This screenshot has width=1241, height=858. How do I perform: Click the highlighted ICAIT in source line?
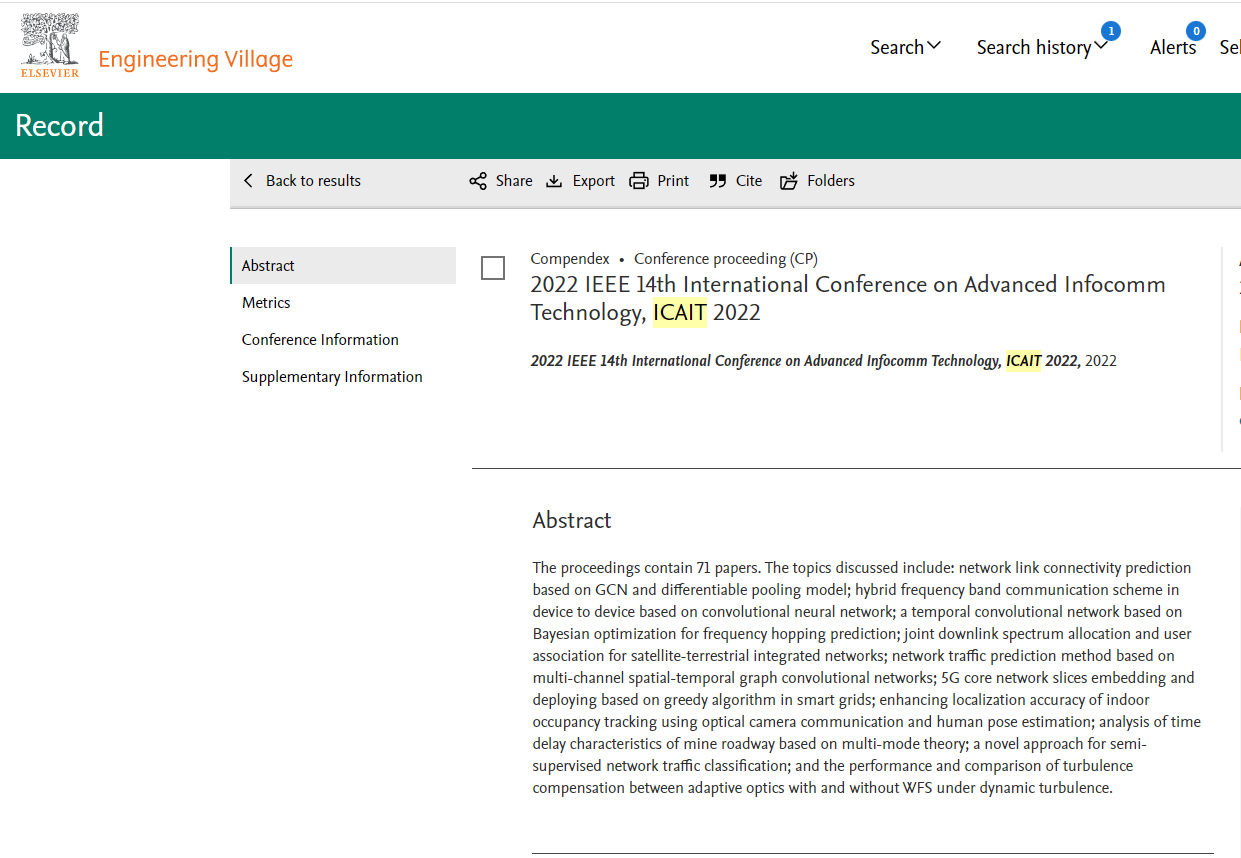tap(1024, 361)
